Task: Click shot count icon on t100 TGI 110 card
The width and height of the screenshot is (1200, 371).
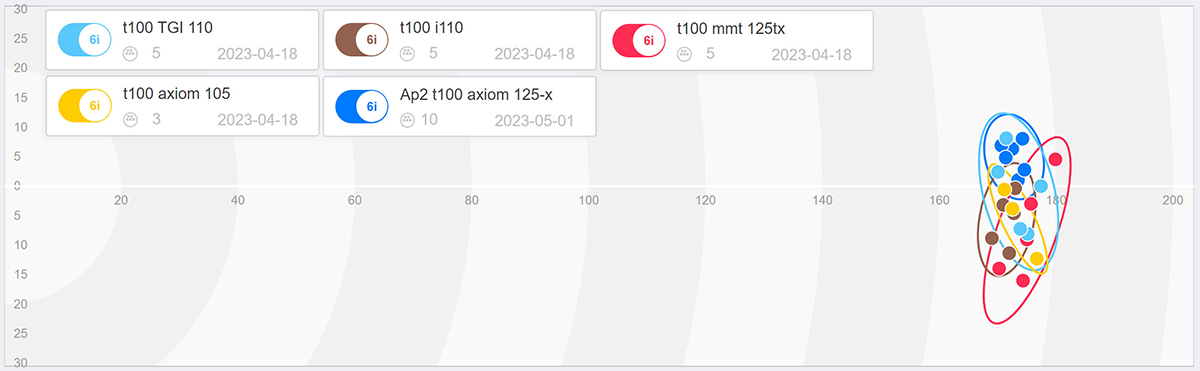Action: pyautogui.click(x=130, y=54)
